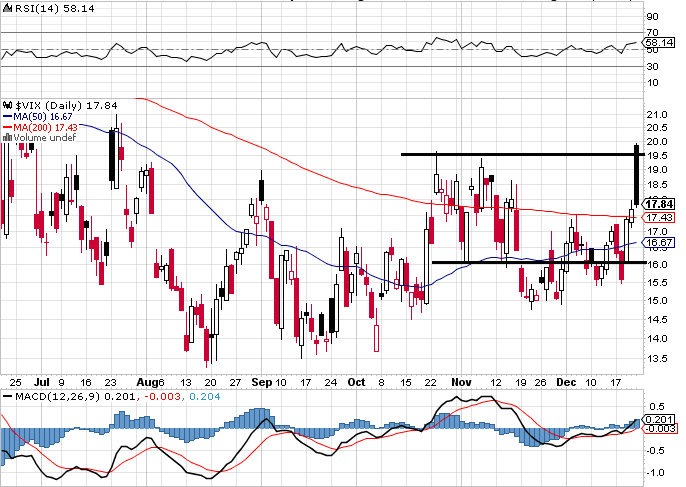The width and height of the screenshot is (686, 487).
Task: Click the Dec month label on date axis
Action: 566,382
